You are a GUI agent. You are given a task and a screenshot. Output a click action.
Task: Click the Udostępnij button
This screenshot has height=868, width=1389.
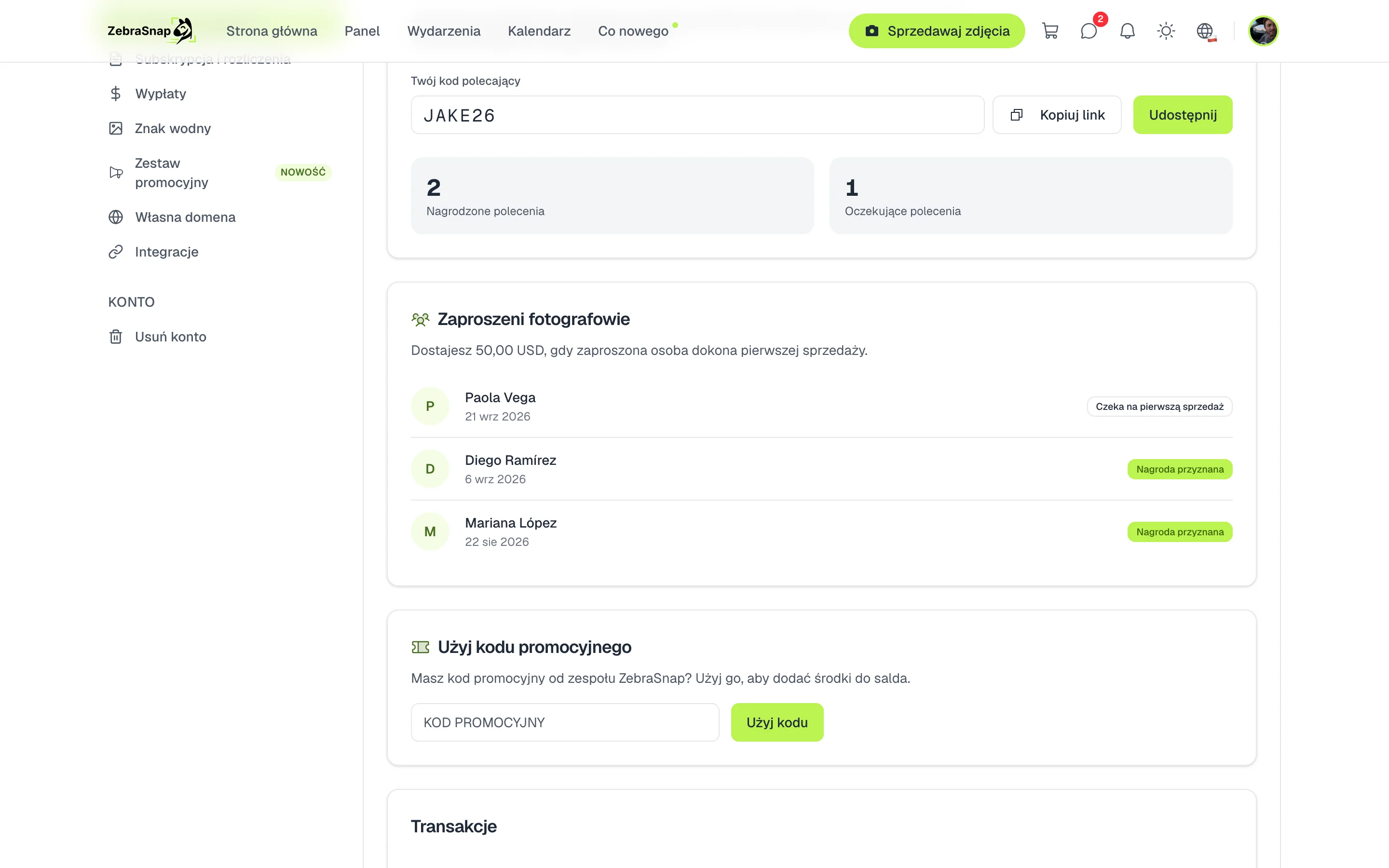tap(1183, 115)
